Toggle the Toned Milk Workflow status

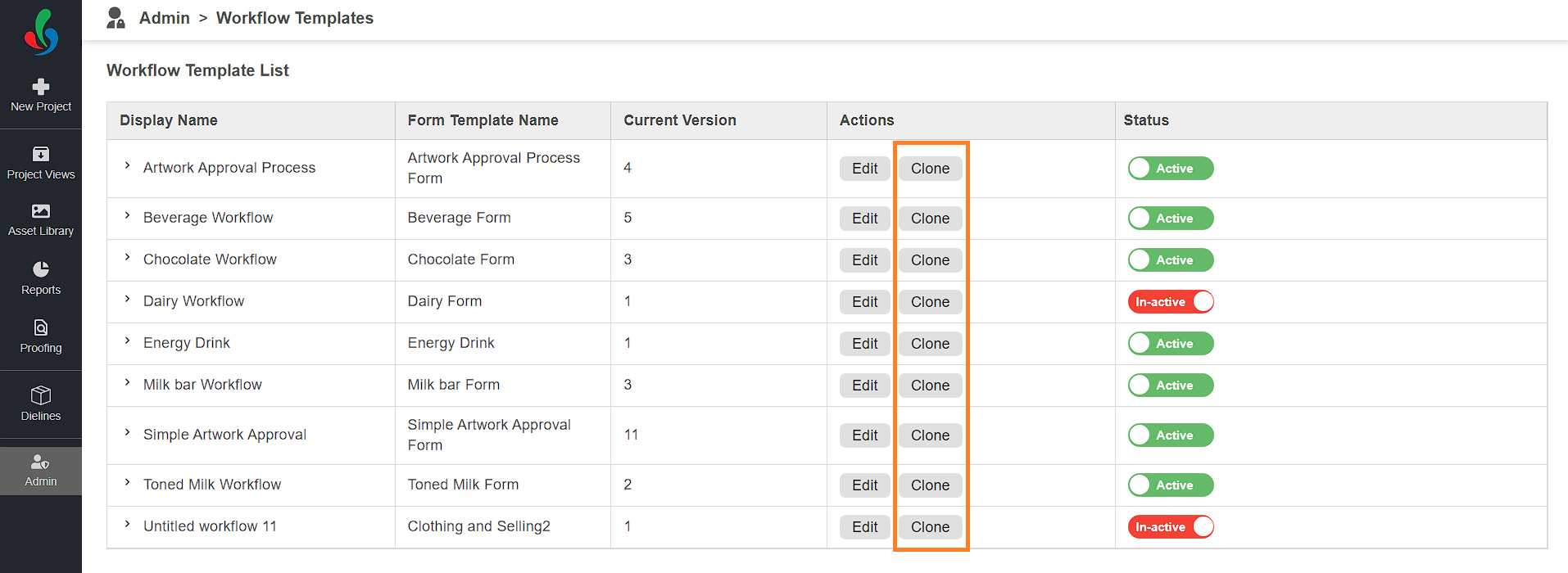pos(1171,485)
